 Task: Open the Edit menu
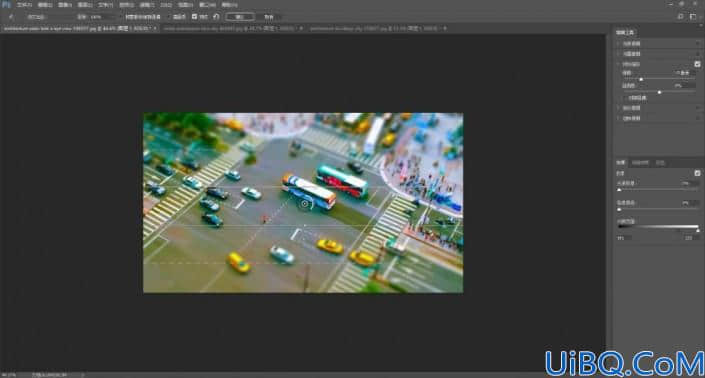tap(45, 5)
